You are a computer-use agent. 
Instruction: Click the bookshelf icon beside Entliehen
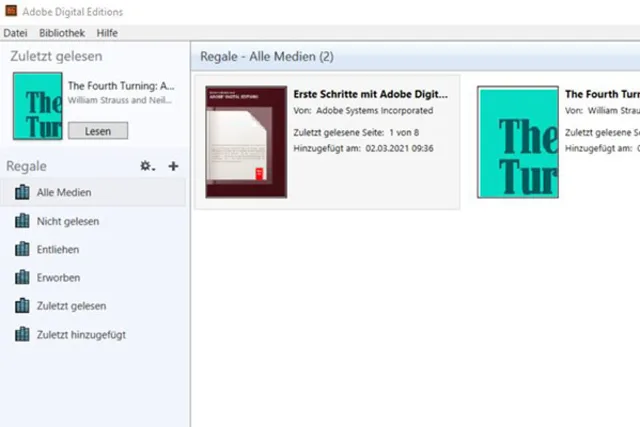[22, 249]
